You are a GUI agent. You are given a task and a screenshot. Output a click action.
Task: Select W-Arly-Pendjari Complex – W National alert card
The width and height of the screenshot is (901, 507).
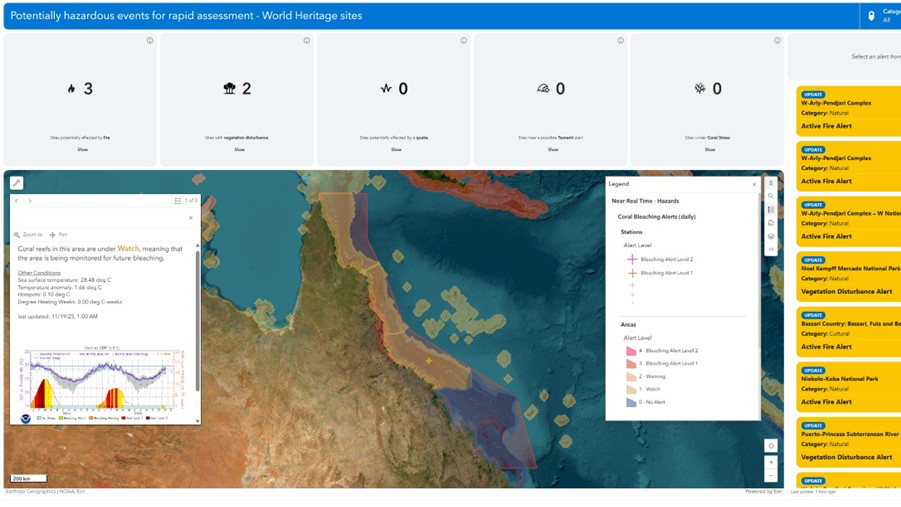tap(849, 221)
